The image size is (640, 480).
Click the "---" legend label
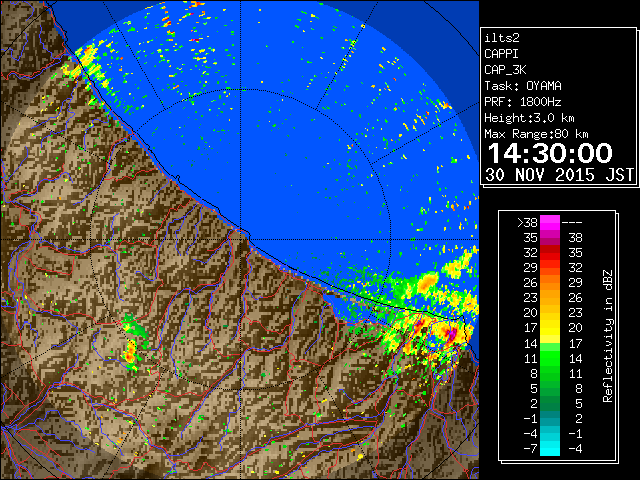coord(572,222)
